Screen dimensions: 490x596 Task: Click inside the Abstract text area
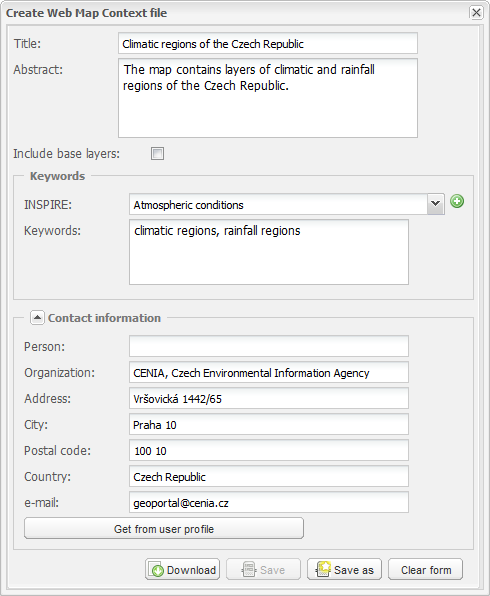pos(268,98)
